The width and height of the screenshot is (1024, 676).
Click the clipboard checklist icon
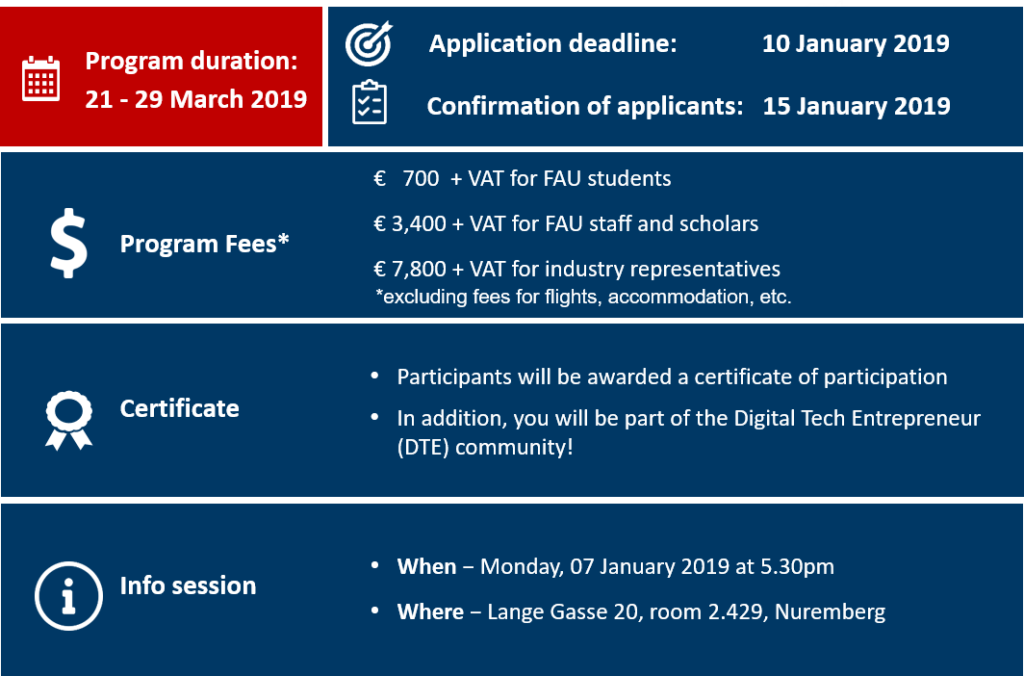[x=369, y=103]
